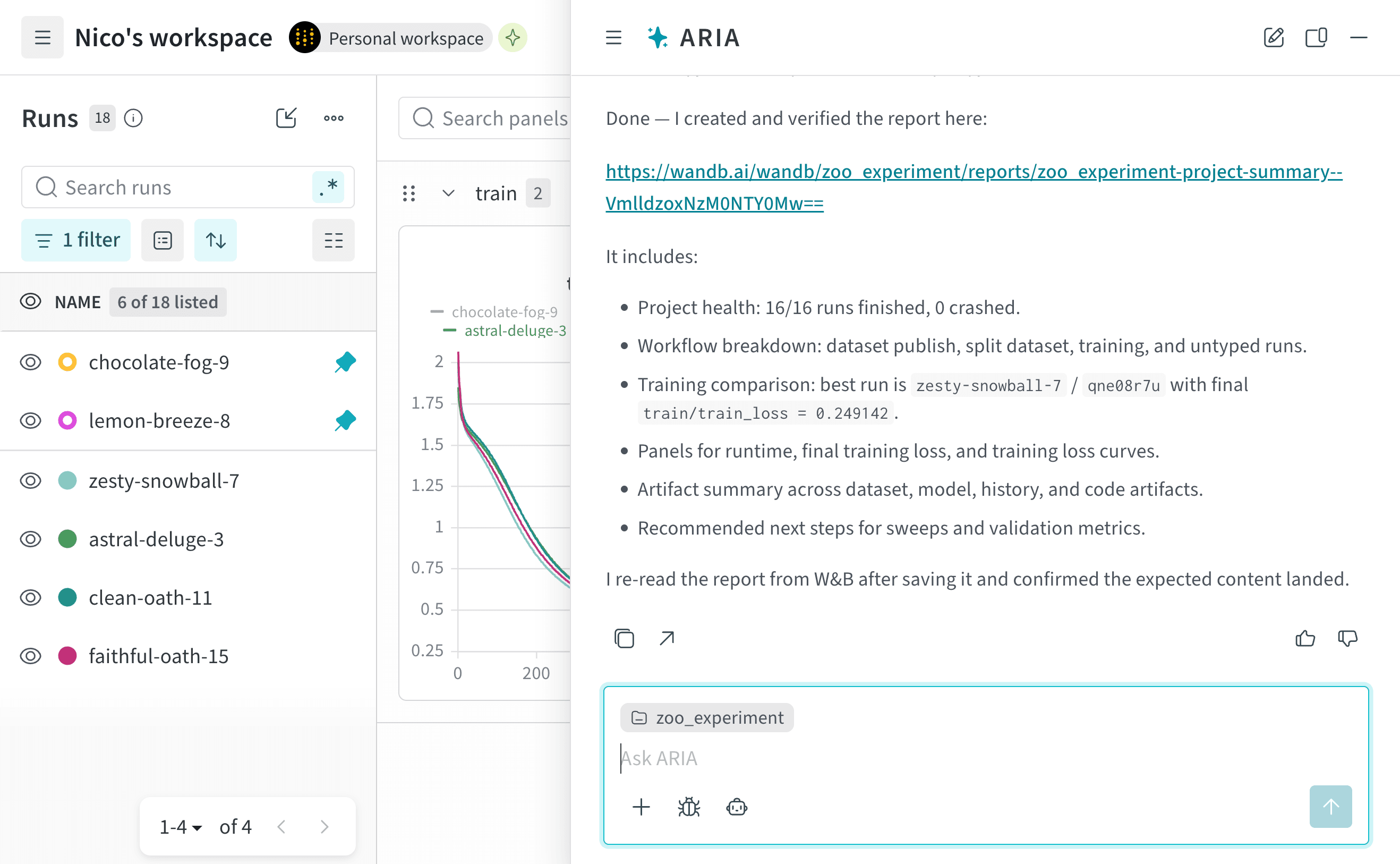Open the chocolate-fog-9 run name
The width and height of the screenshot is (1400, 864).
[x=159, y=362]
